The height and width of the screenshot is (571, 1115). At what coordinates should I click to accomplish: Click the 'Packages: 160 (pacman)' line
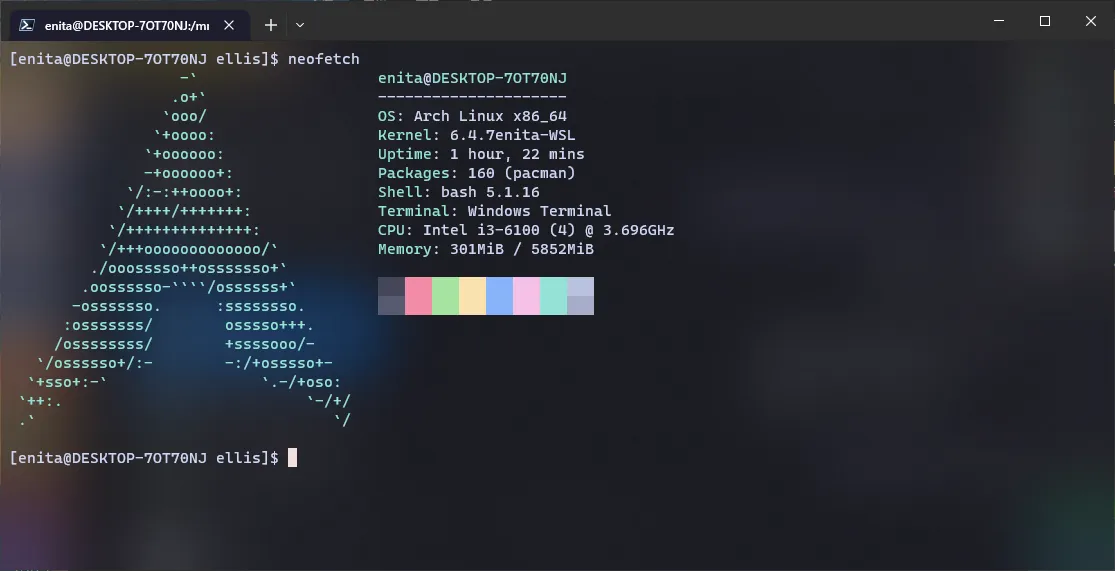(x=476, y=173)
